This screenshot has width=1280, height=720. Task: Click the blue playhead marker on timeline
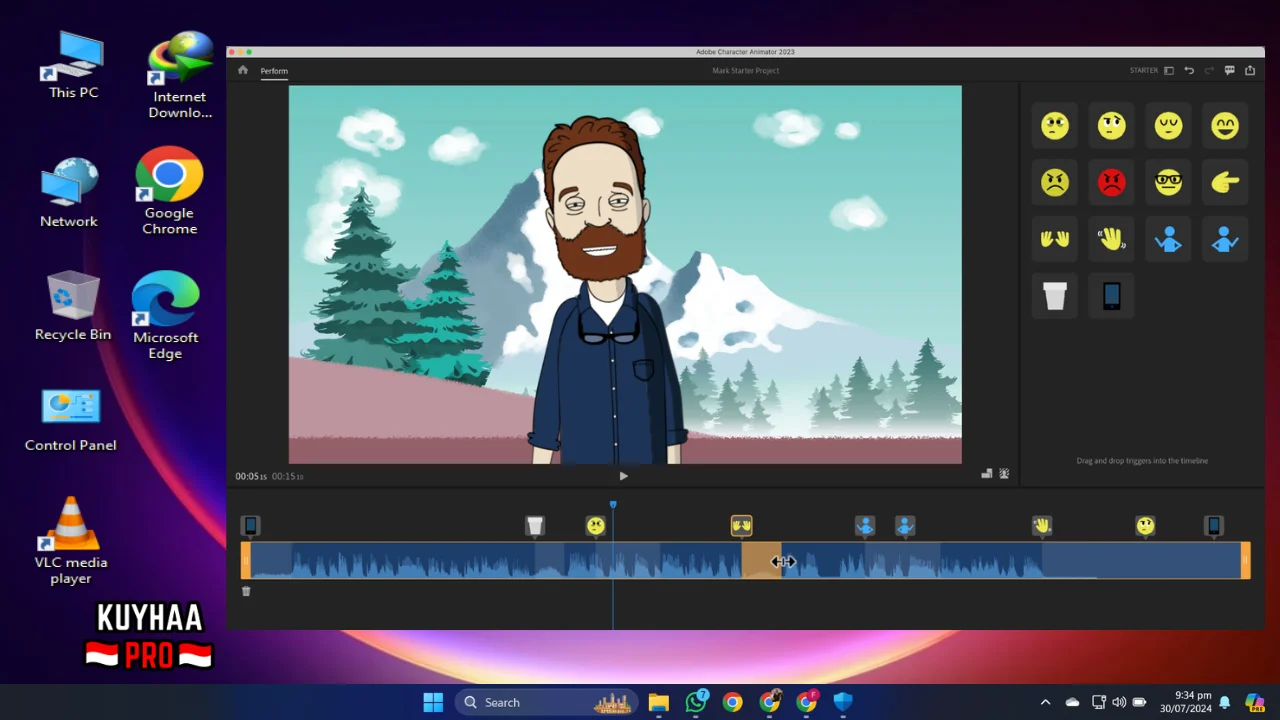click(x=613, y=505)
